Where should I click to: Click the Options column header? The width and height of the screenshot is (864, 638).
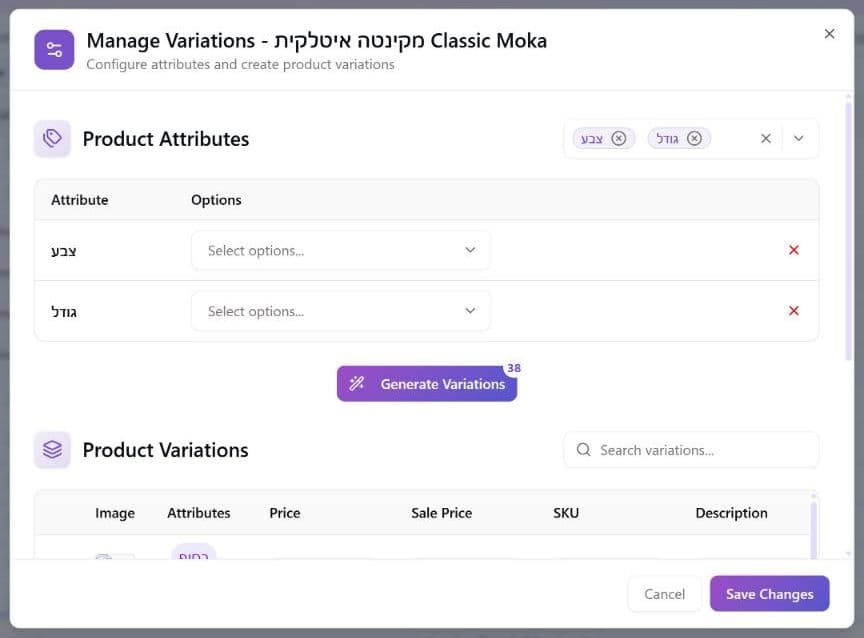click(216, 199)
